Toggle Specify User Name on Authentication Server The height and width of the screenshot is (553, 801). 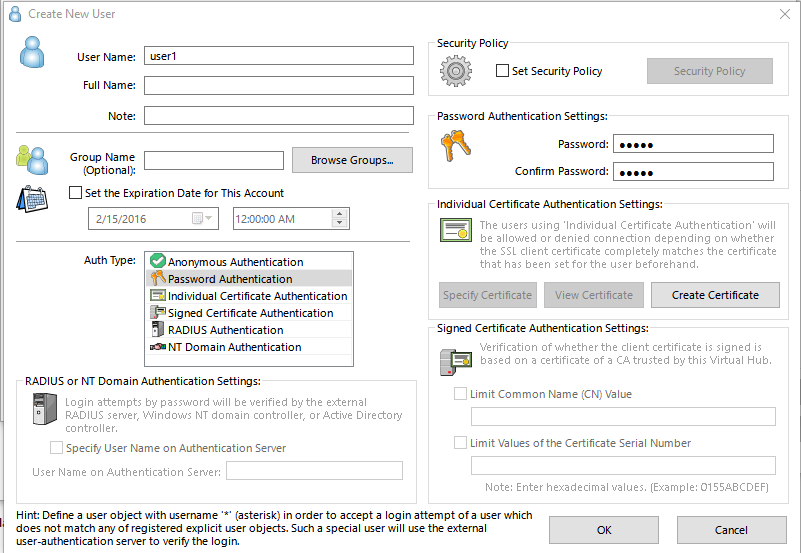(x=56, y=448)
